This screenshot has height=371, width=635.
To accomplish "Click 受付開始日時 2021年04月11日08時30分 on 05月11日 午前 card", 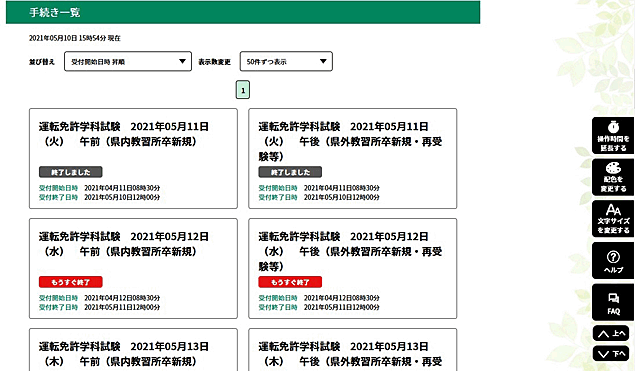I will [99, 188].
